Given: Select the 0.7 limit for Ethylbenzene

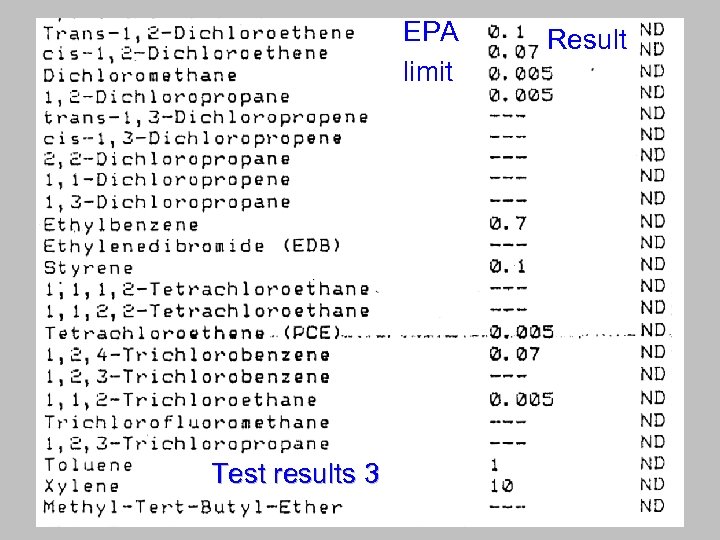Looking at the screenshot, I should (x=507, y=224).
